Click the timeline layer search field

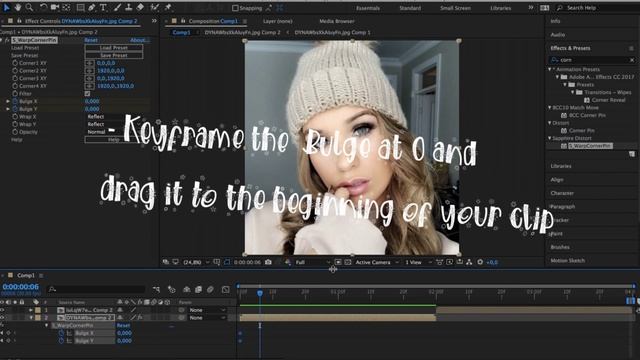point(96,289)
